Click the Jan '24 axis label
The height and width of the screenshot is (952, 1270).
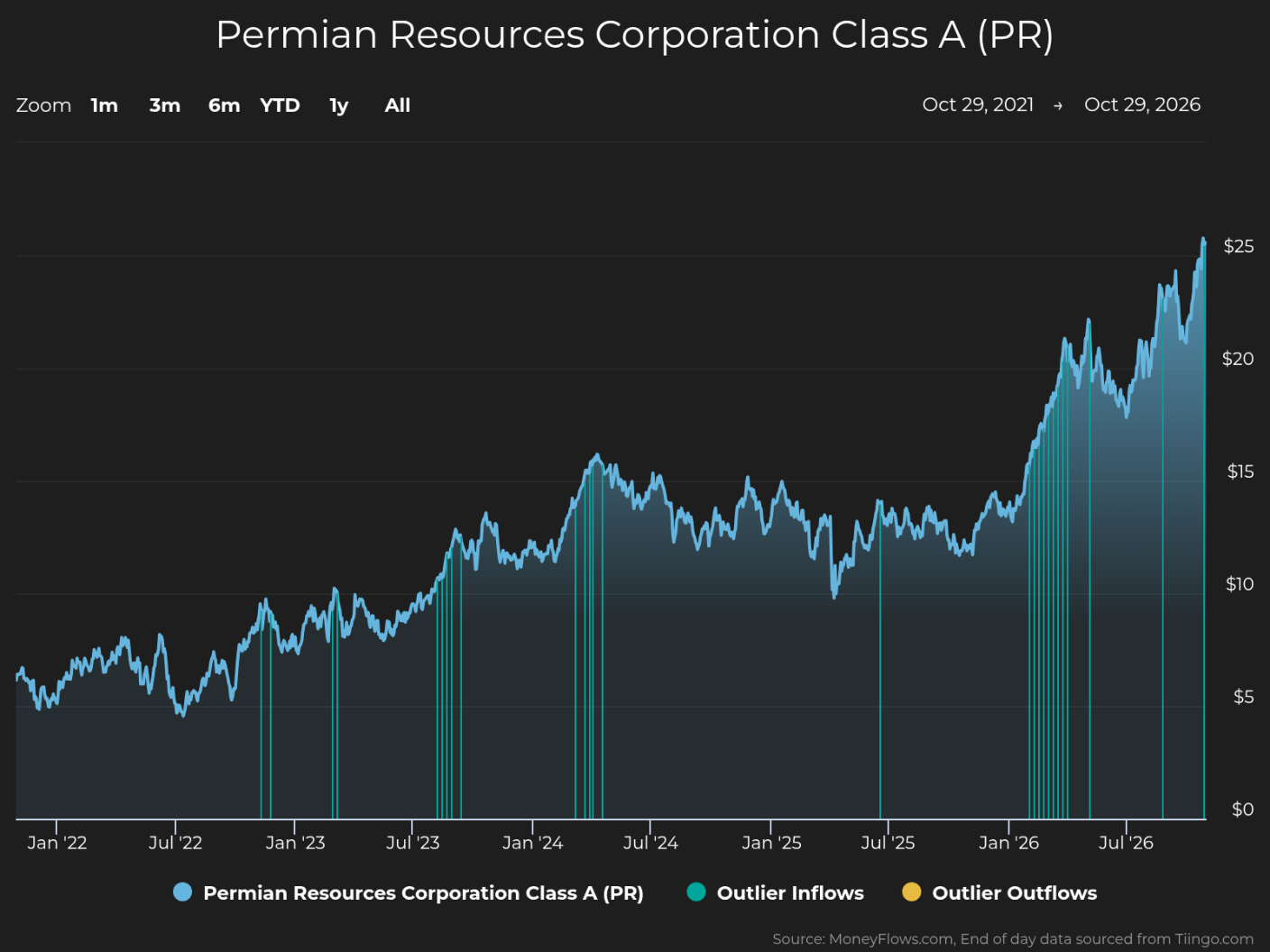[x=532, y=843]
